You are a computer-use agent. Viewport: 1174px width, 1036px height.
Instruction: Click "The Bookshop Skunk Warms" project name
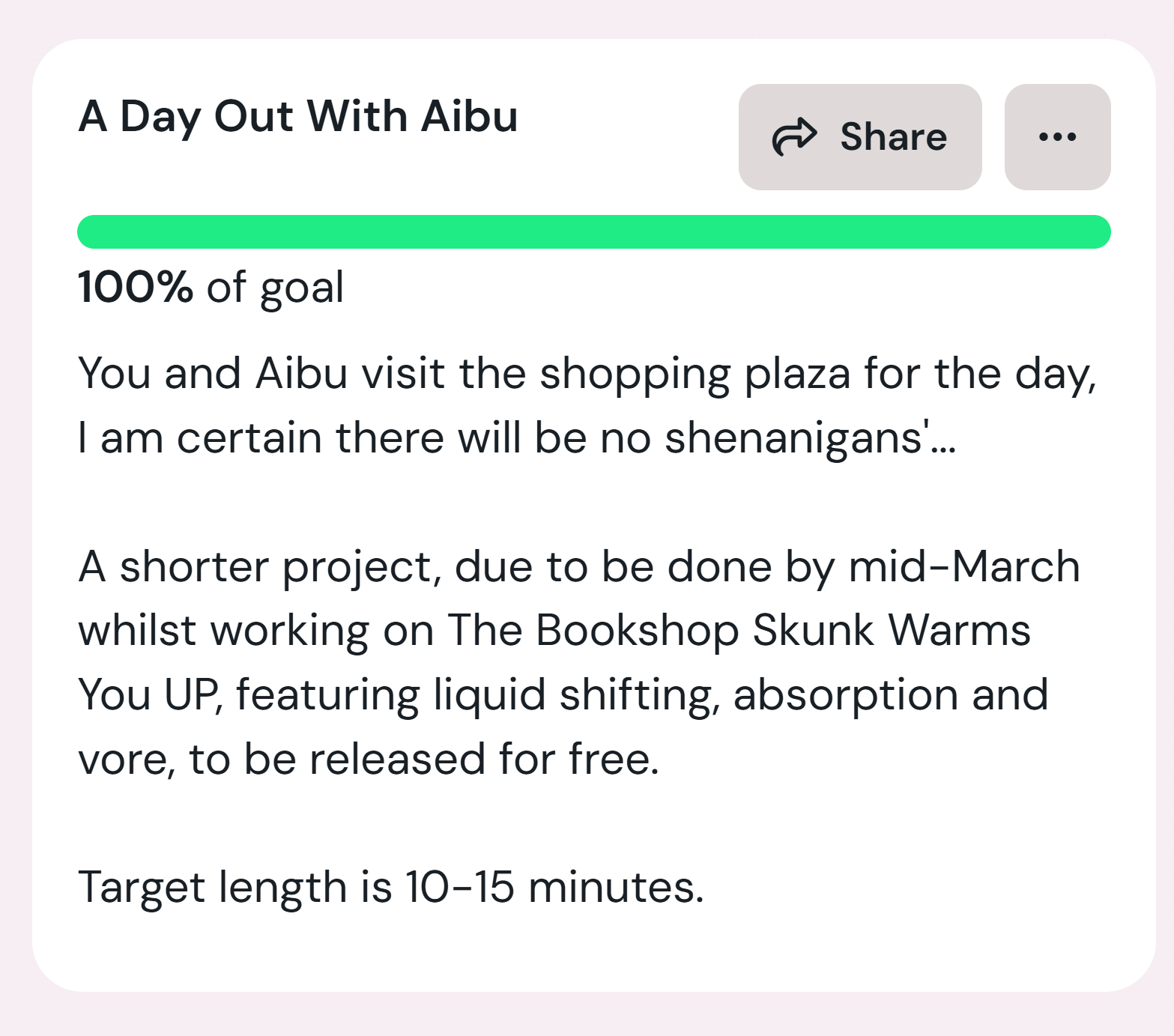(x=738, y=630)
